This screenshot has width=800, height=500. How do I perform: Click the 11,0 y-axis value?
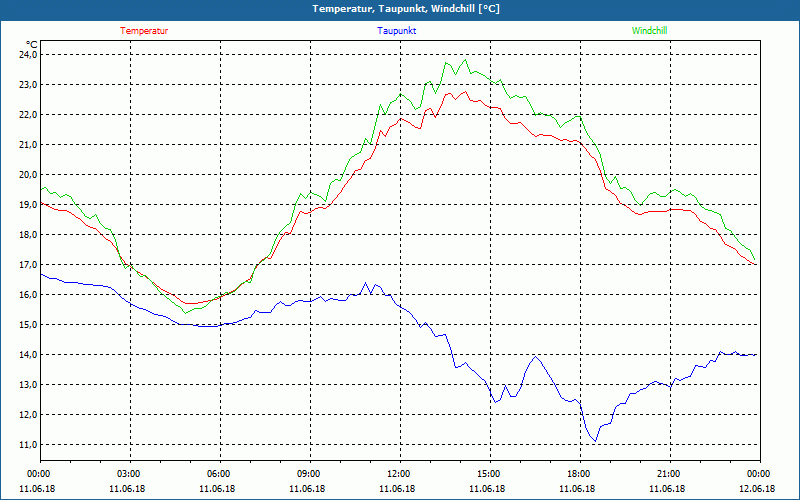29,445
